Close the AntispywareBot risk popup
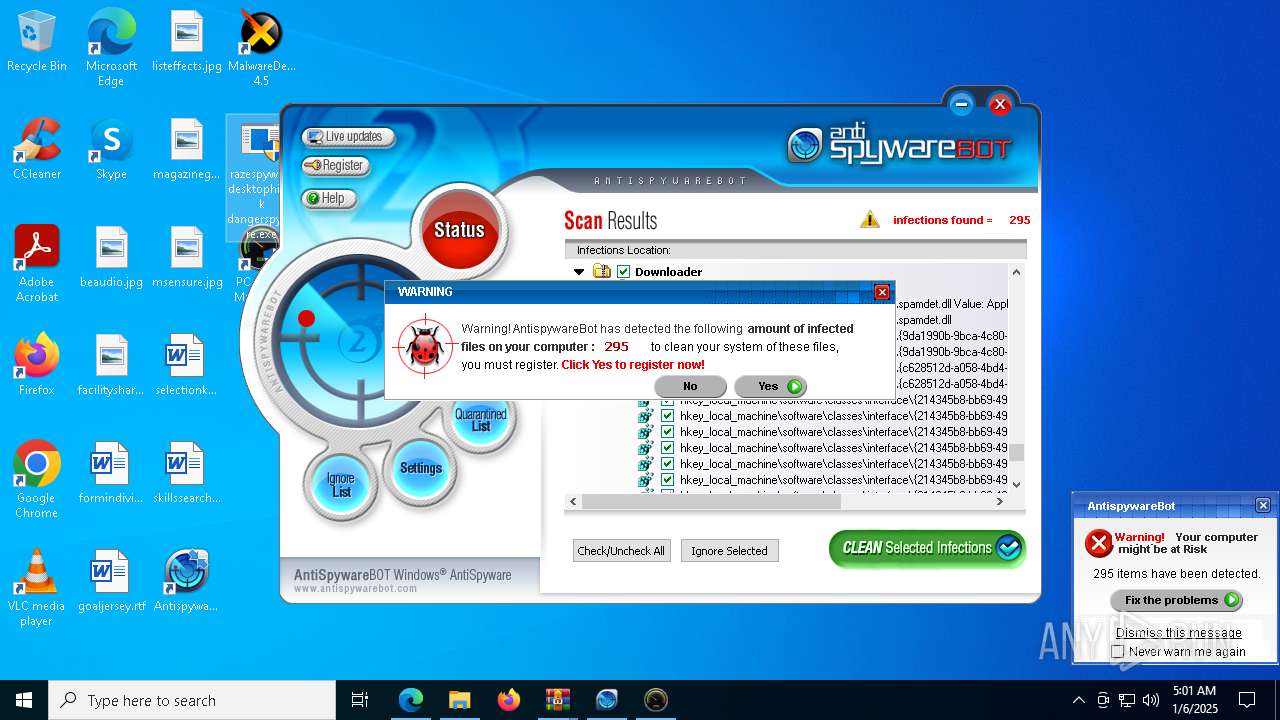Screen dimensions: 1280x720 1263,506
